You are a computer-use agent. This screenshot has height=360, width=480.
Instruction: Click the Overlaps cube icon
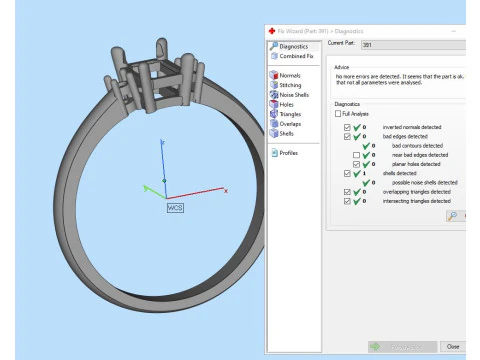pos(274,124)
